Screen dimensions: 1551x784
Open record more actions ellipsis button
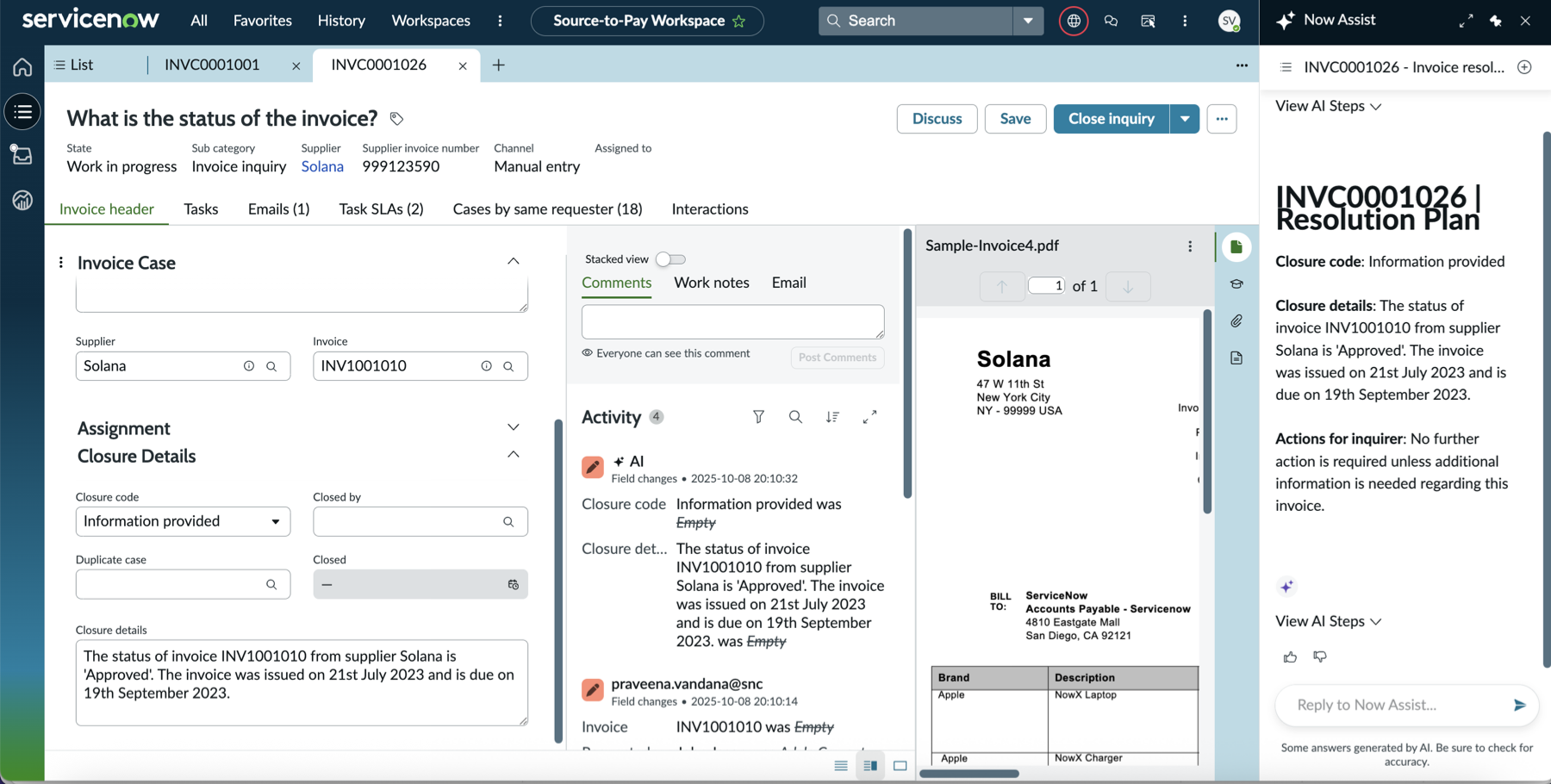pyautogui.click(x=1222, y=119)
